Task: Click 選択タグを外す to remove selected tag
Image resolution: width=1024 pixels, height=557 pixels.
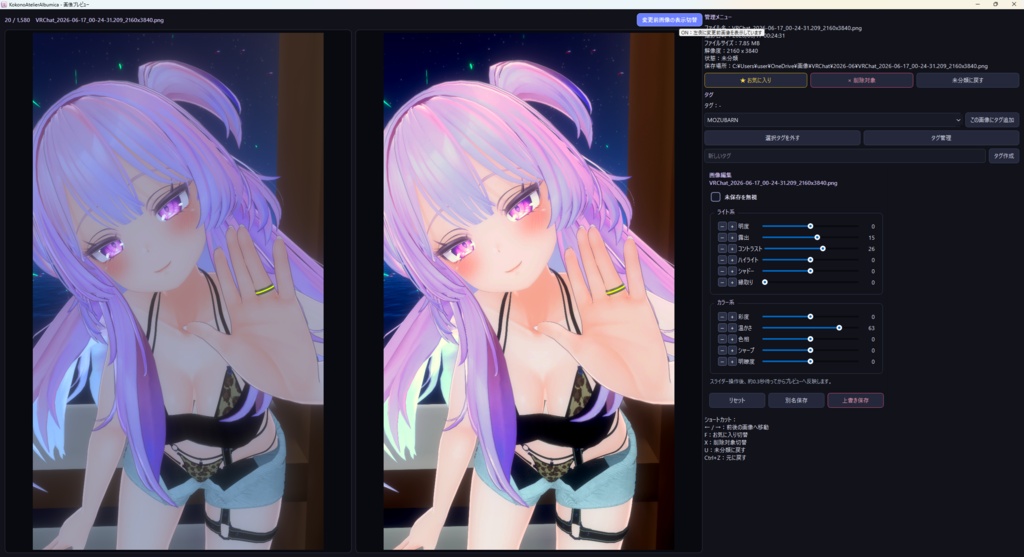Action: (782, 138)
